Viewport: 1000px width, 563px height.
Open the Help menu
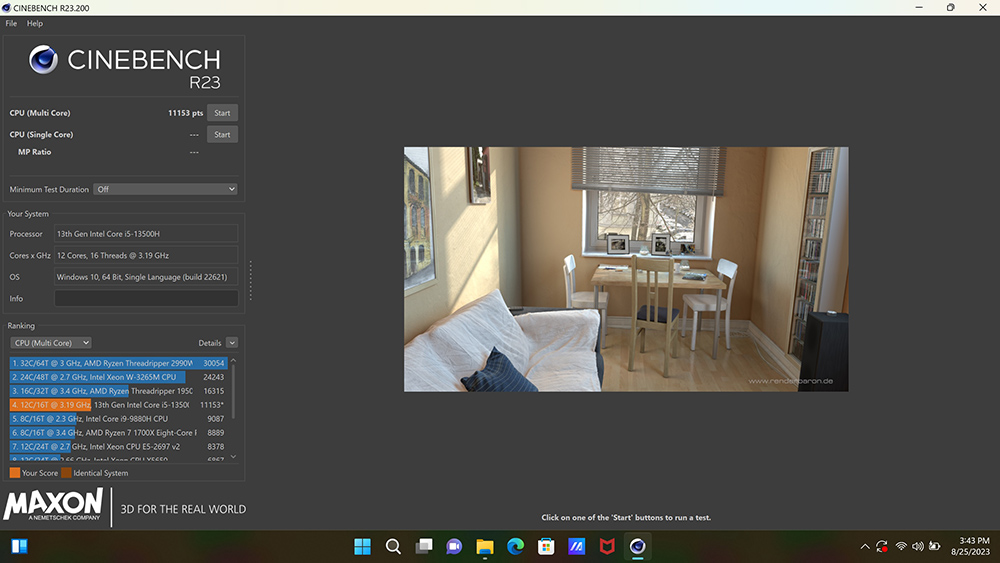click(x=35, y=24)
